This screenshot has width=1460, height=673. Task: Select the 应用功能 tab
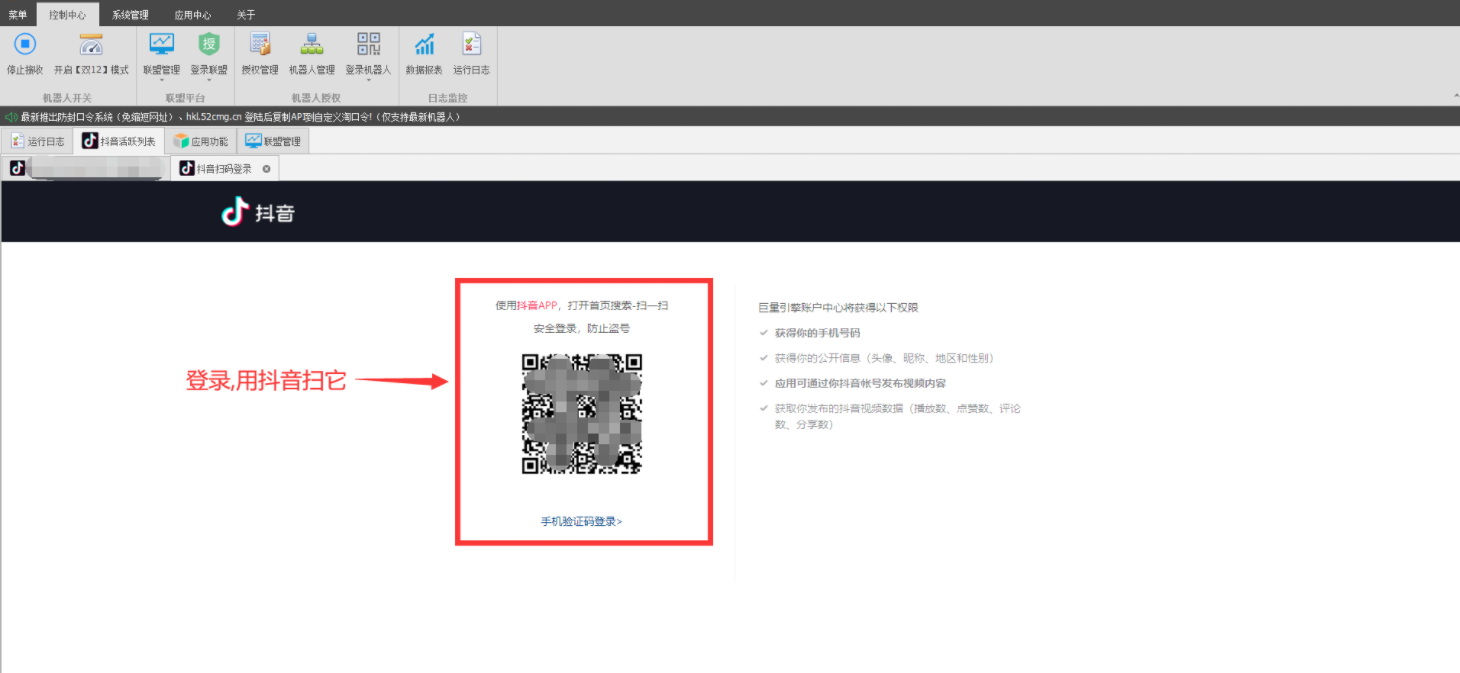tap(201, 142)
